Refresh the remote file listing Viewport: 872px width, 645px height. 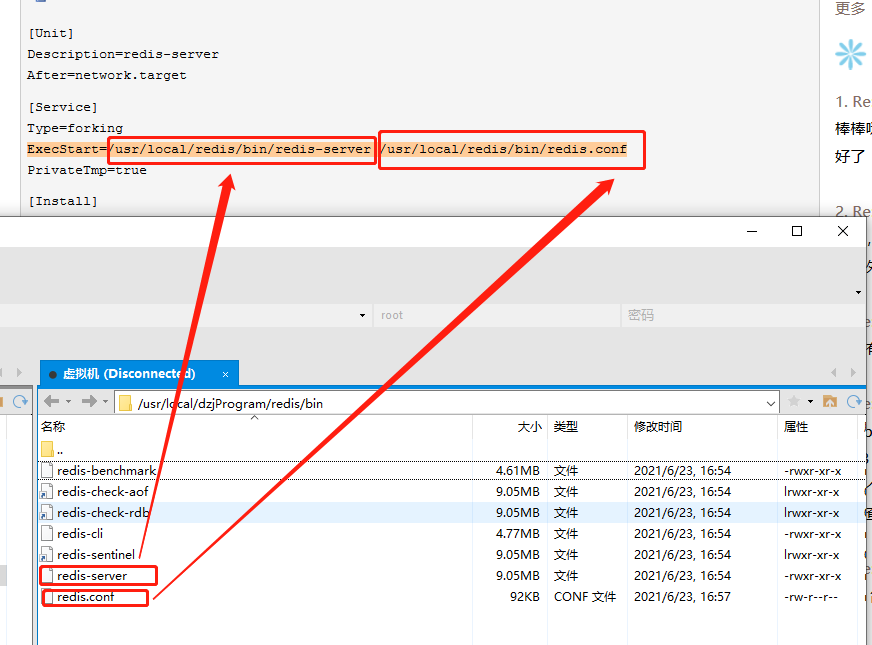click(854, 401)
